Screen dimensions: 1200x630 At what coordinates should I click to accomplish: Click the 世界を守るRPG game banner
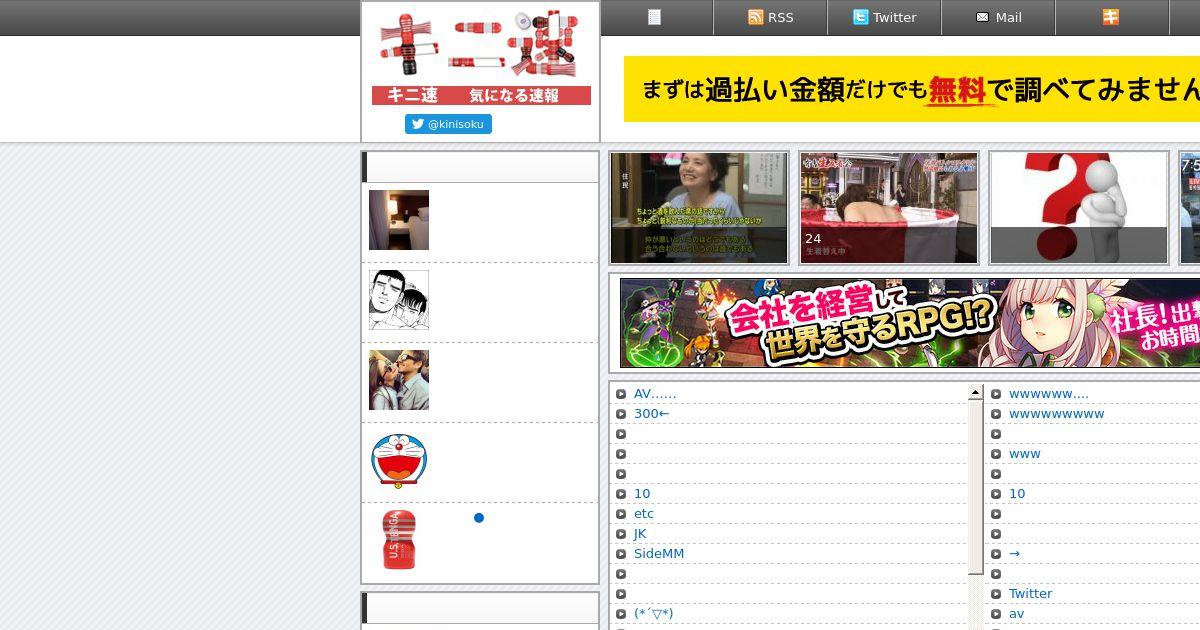pos(910,323)
